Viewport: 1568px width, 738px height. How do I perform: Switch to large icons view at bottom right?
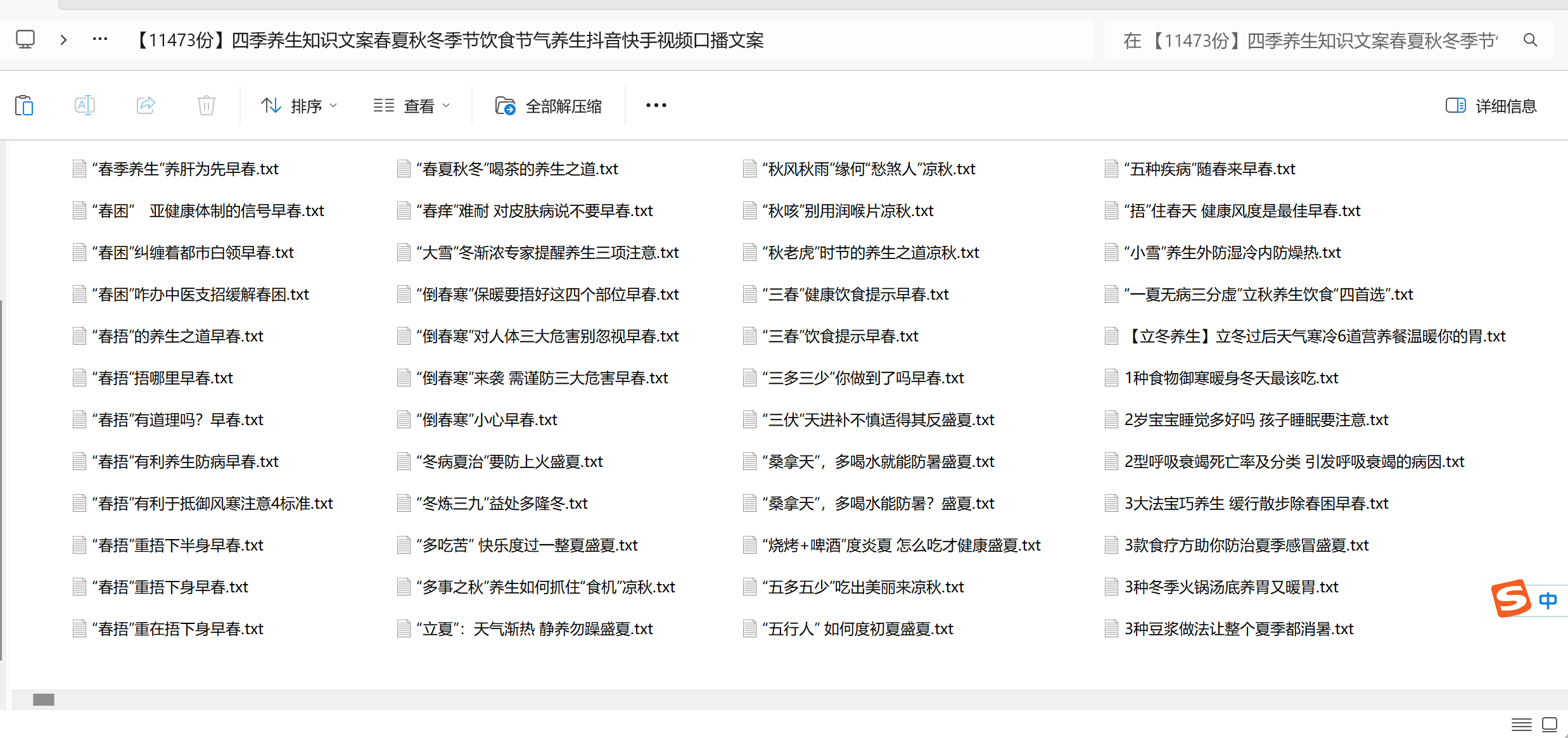(1550, 724)
